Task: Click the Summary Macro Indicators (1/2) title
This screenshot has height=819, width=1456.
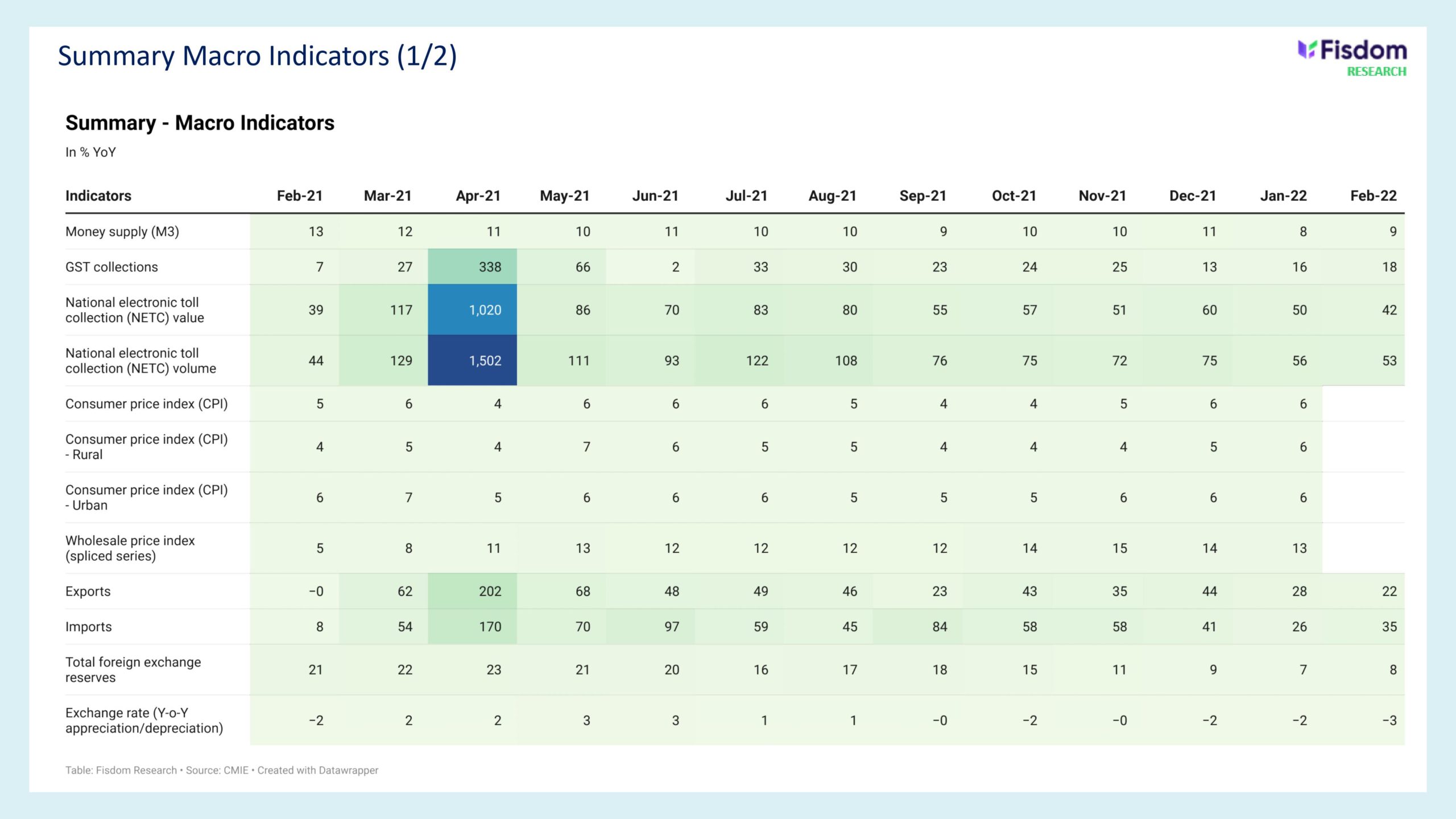Action: [x=257, y=56]
